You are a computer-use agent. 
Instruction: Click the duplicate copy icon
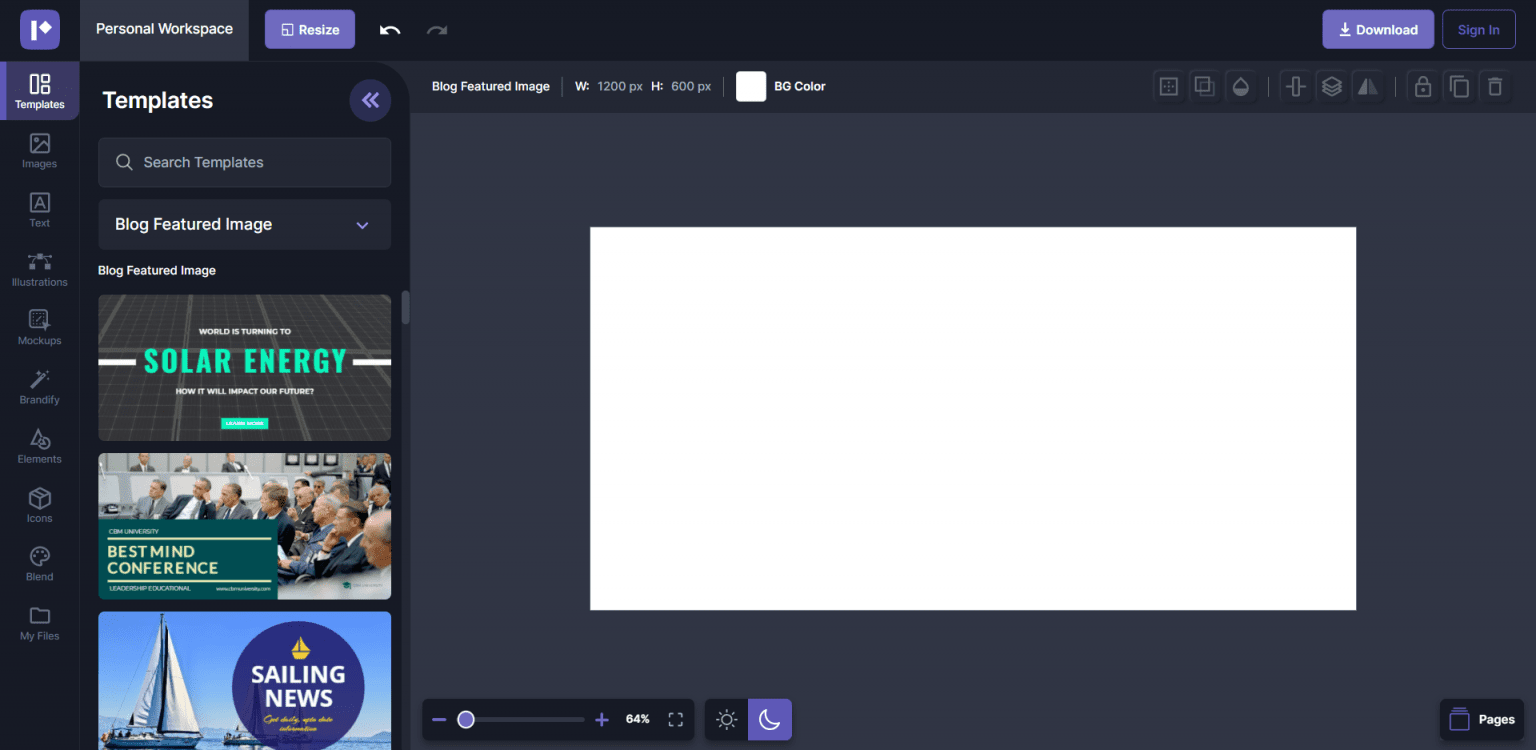[1459, 87]
